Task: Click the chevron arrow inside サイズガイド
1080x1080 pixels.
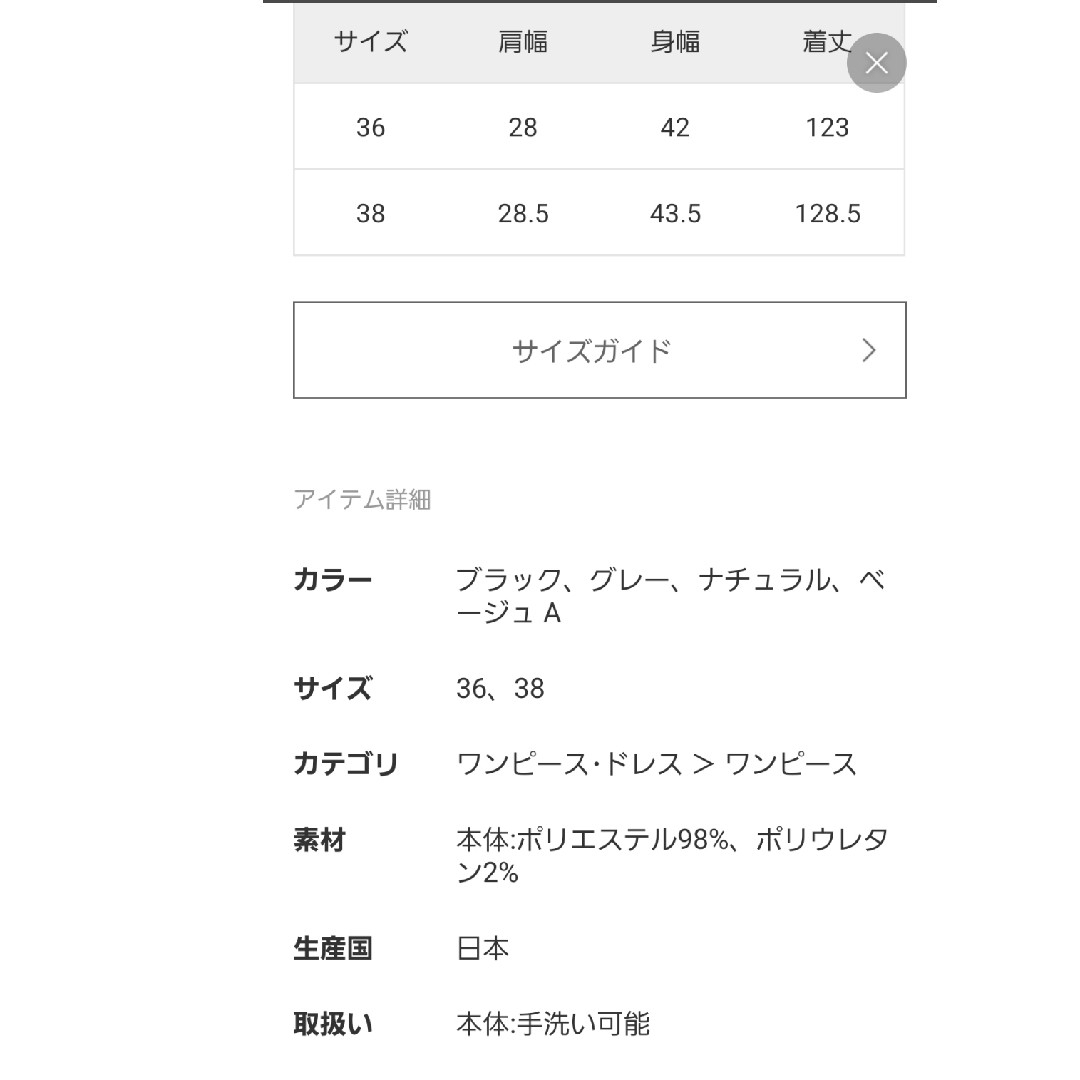Action: click(x=869, y=351)
